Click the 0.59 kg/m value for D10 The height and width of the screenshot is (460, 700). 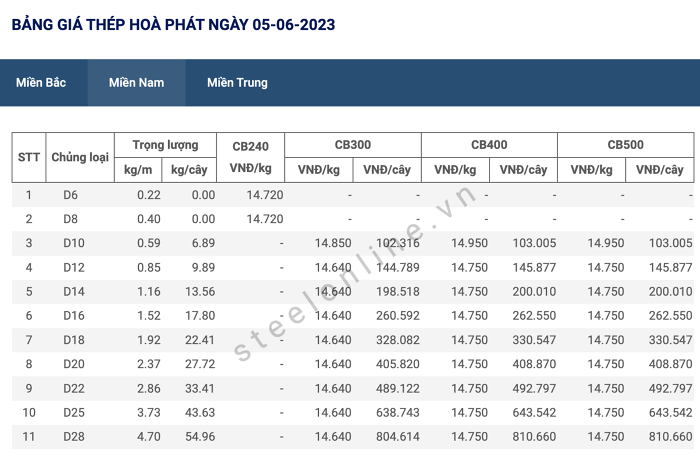pyautogui.click(x=149, y=243)
